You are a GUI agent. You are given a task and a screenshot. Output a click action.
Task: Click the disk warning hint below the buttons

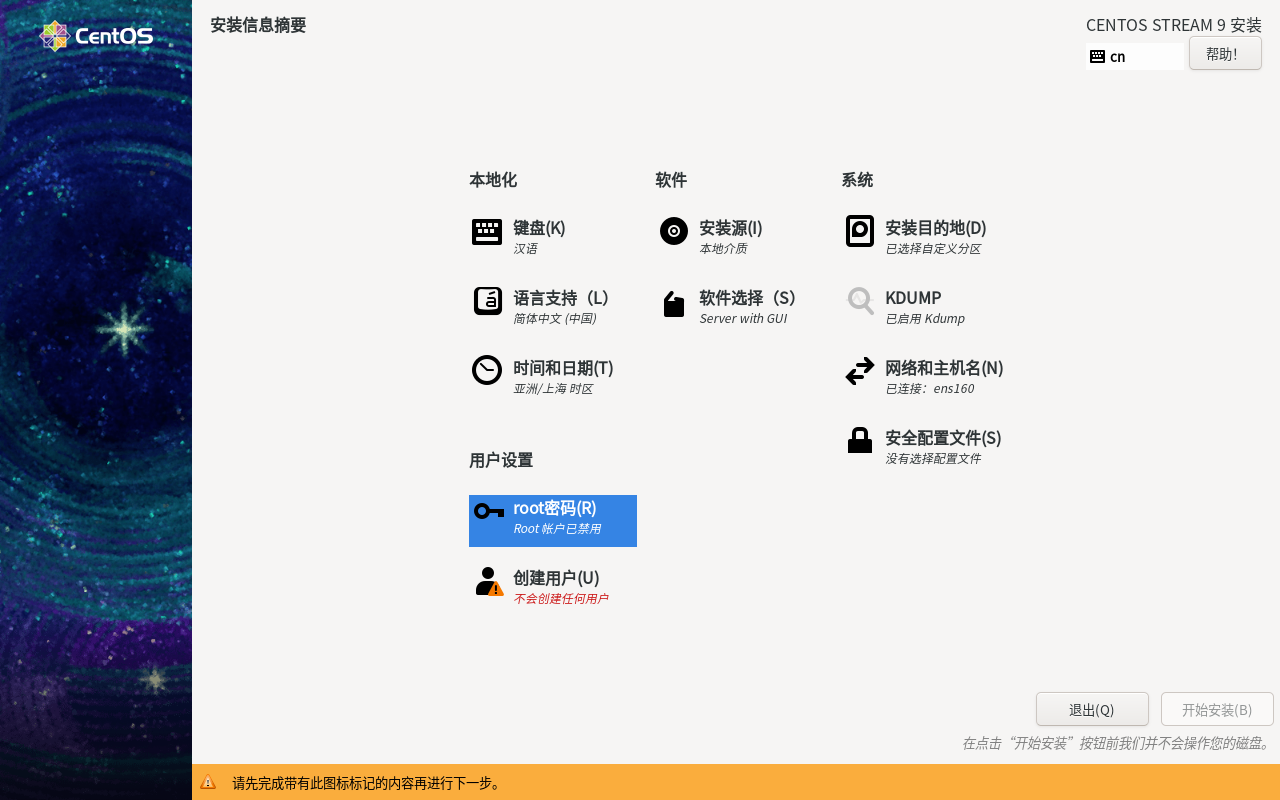click(x=1117, y=743)
